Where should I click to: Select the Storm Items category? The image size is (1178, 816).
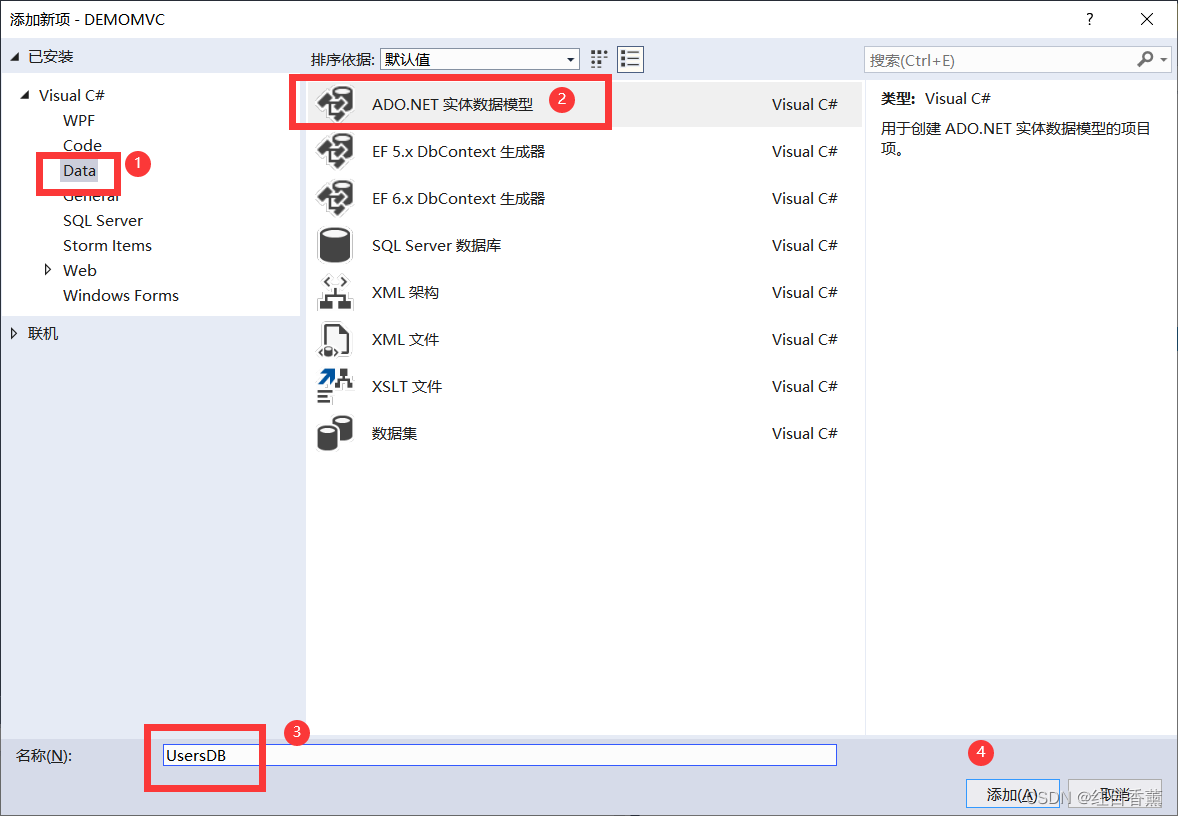pyautogui.click(x=107, y=245)
